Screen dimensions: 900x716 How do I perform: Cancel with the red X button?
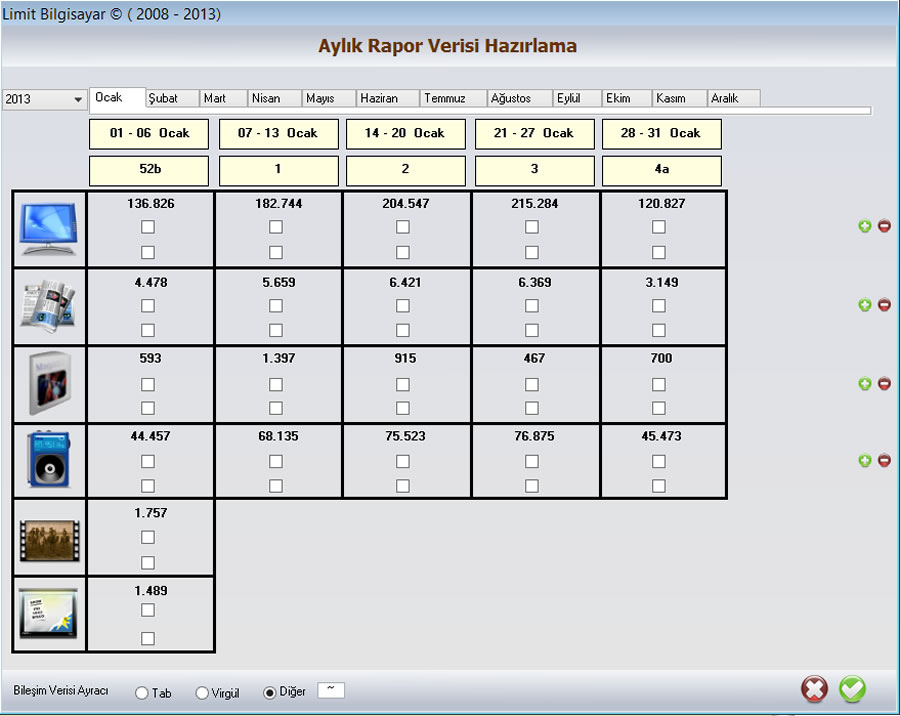click(x=815, y=689)
